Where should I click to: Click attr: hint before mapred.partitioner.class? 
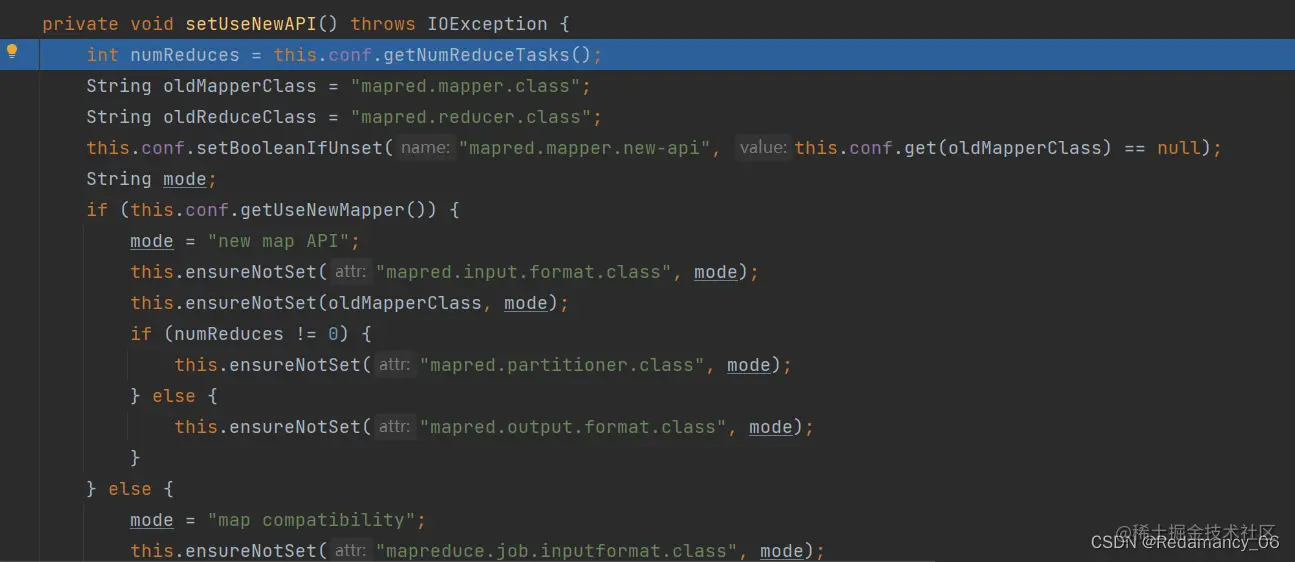(395, 365)
